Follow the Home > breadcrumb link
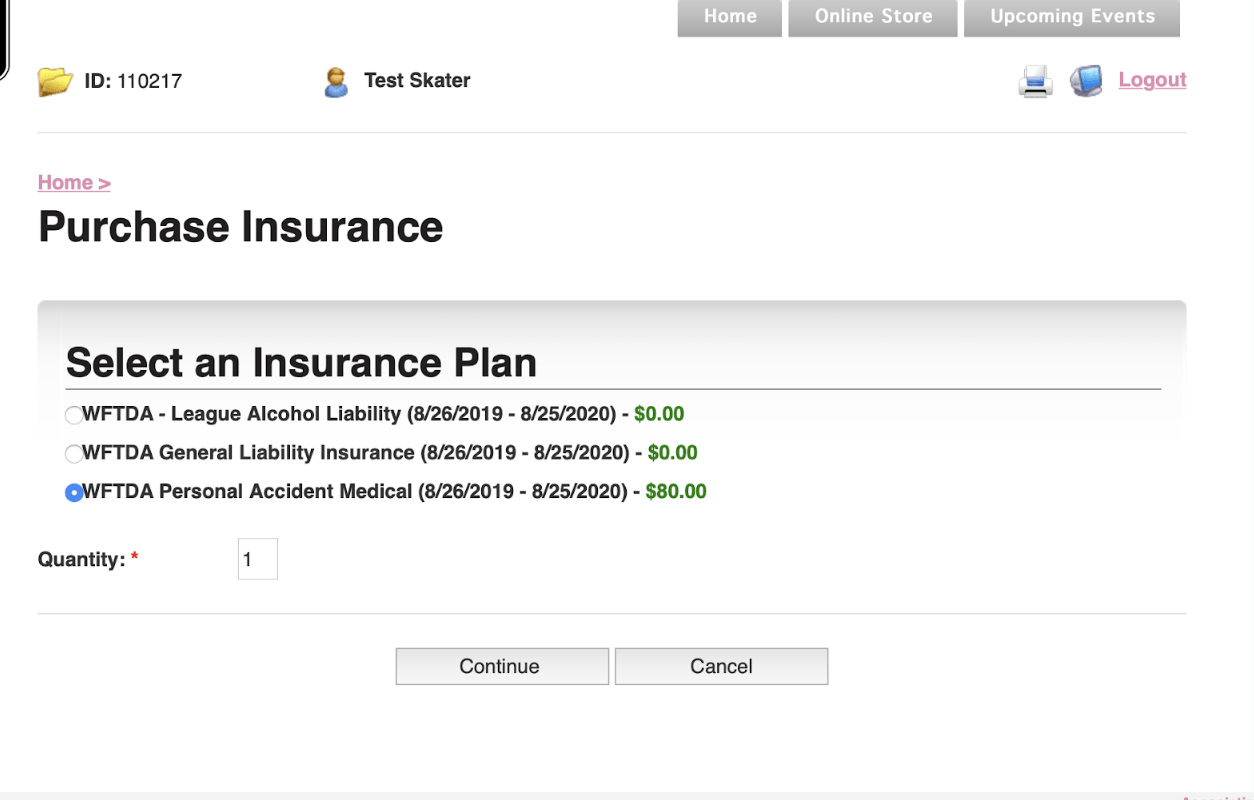The height and width of the screenshot is (800, 1254). coord(74,182)
